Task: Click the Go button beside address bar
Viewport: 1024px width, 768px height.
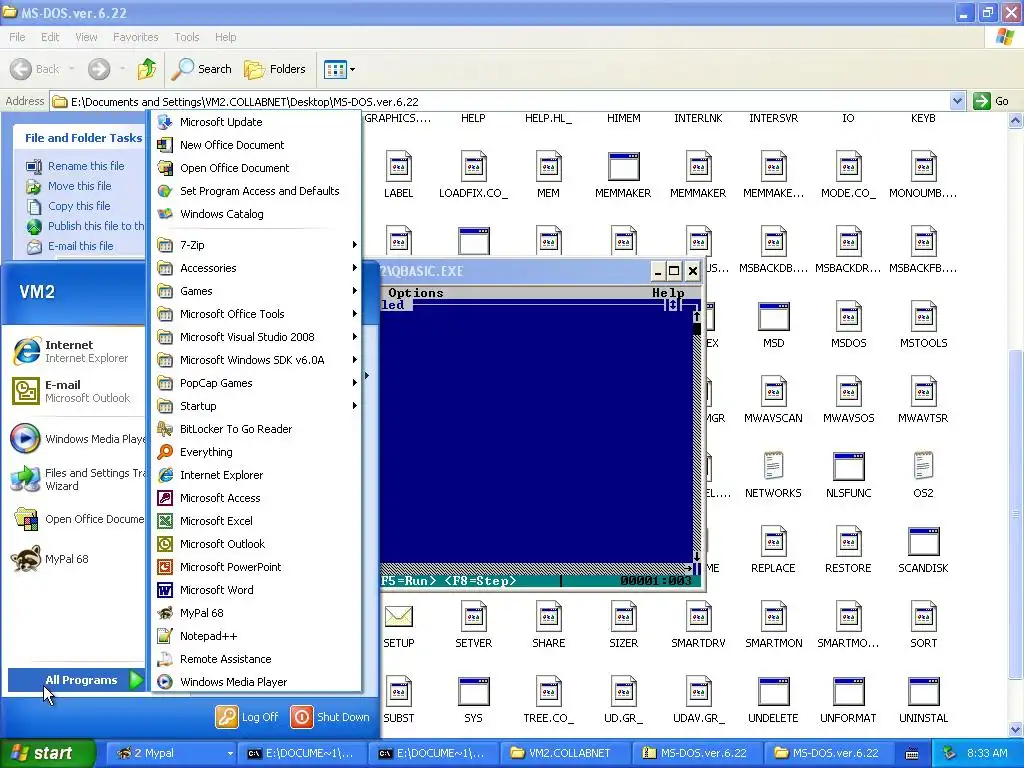Action: click(991, 101)
